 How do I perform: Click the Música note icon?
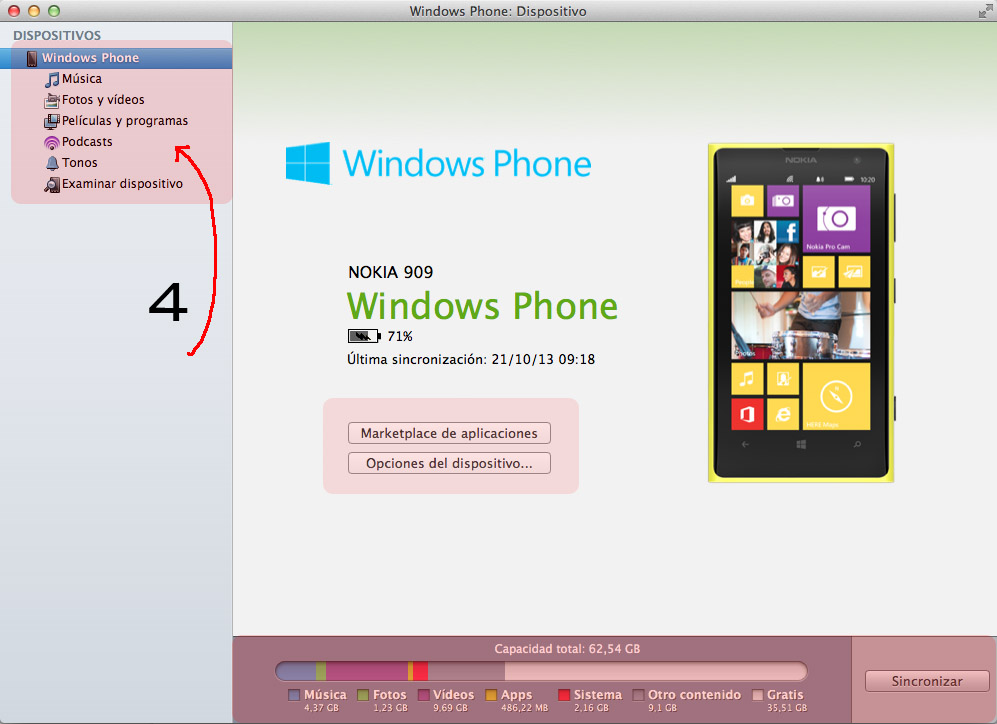tap(52, 79)
